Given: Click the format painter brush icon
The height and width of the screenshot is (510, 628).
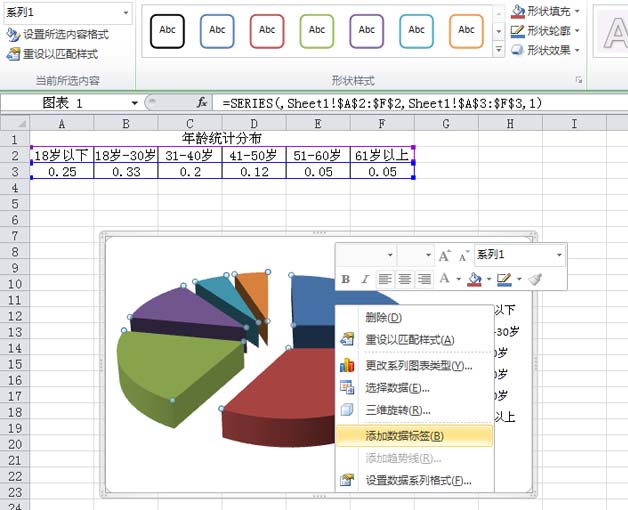Looking at the screenshot, I should tap(535, 279).
